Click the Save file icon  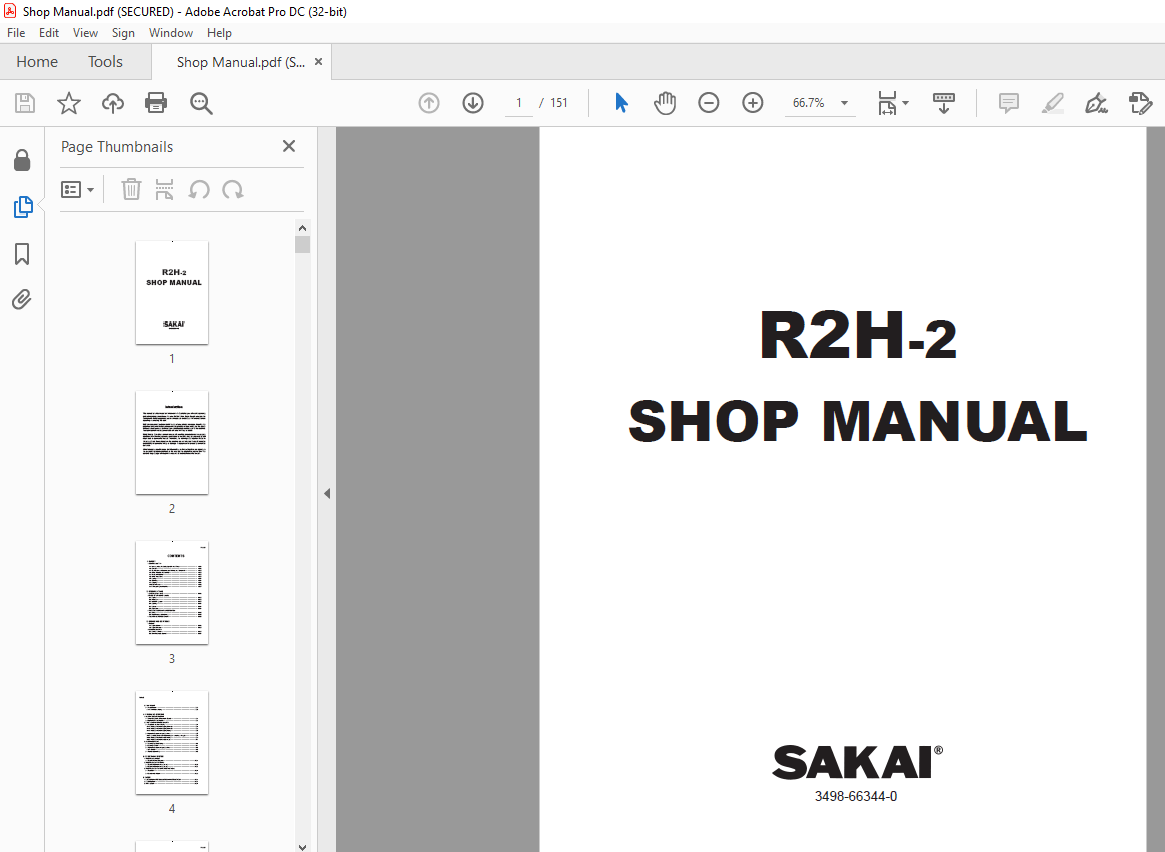(25, 103)
